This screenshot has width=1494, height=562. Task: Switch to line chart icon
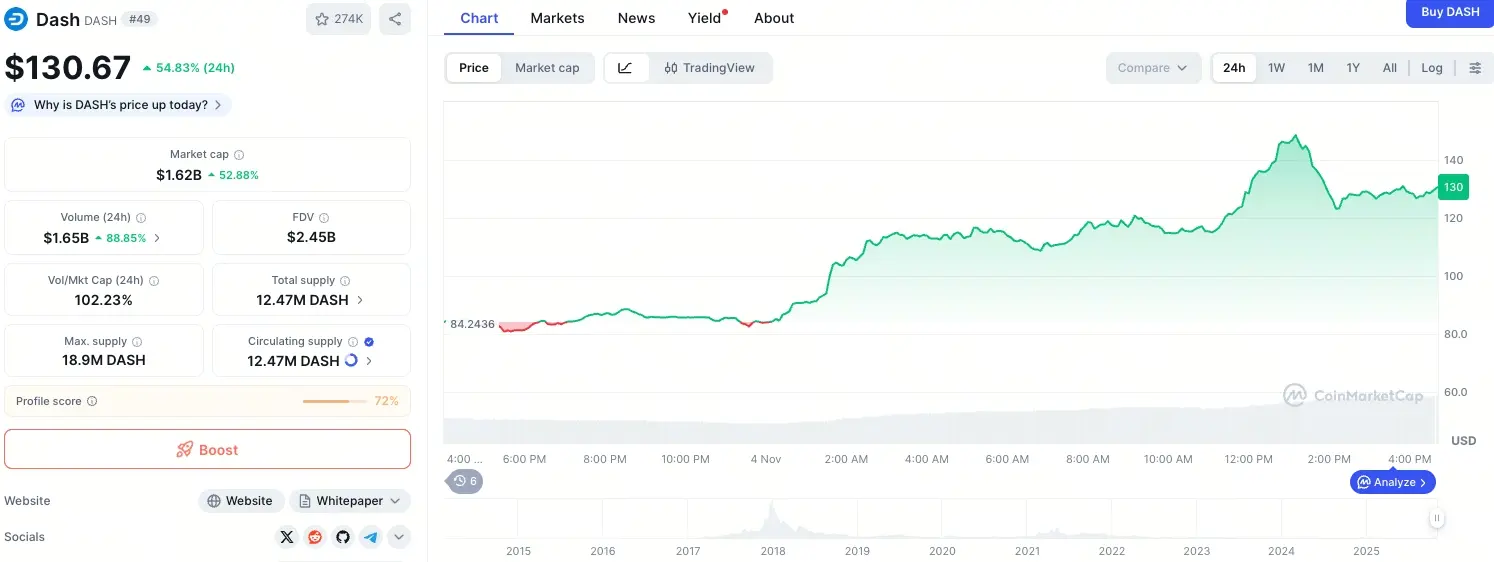point(626,68)
